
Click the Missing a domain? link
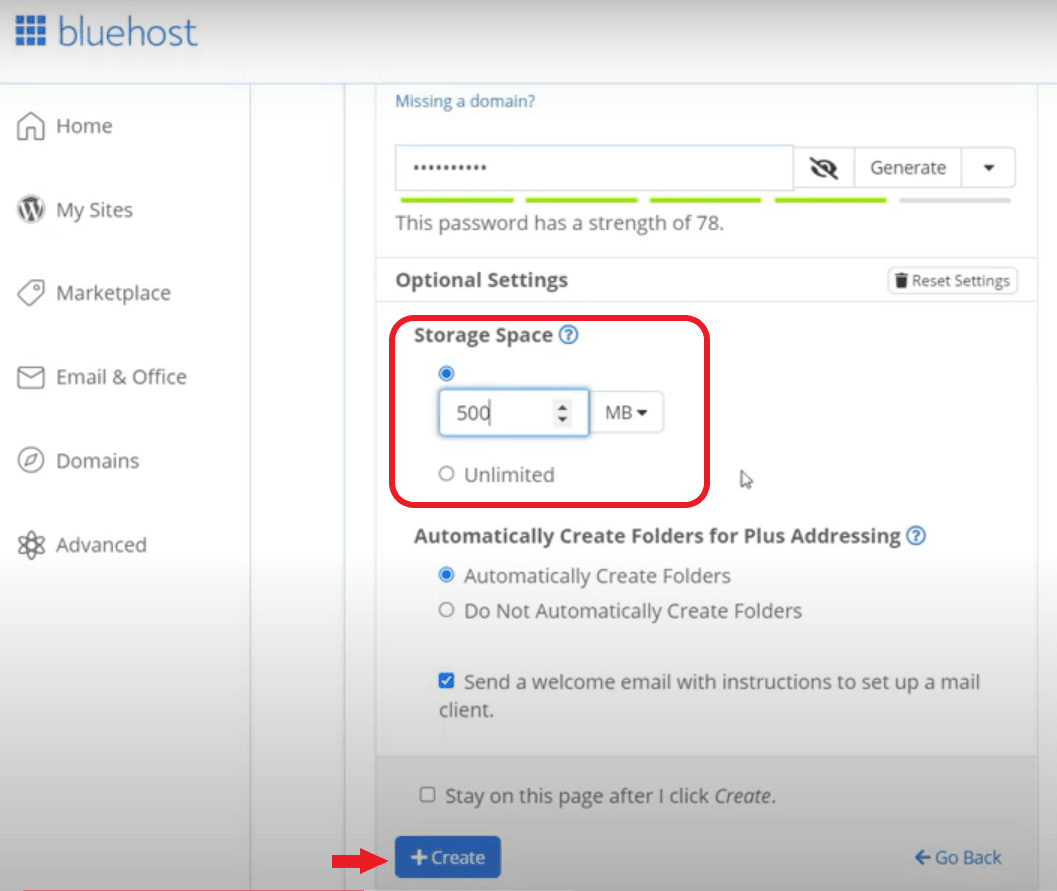[x=465, y=101]
